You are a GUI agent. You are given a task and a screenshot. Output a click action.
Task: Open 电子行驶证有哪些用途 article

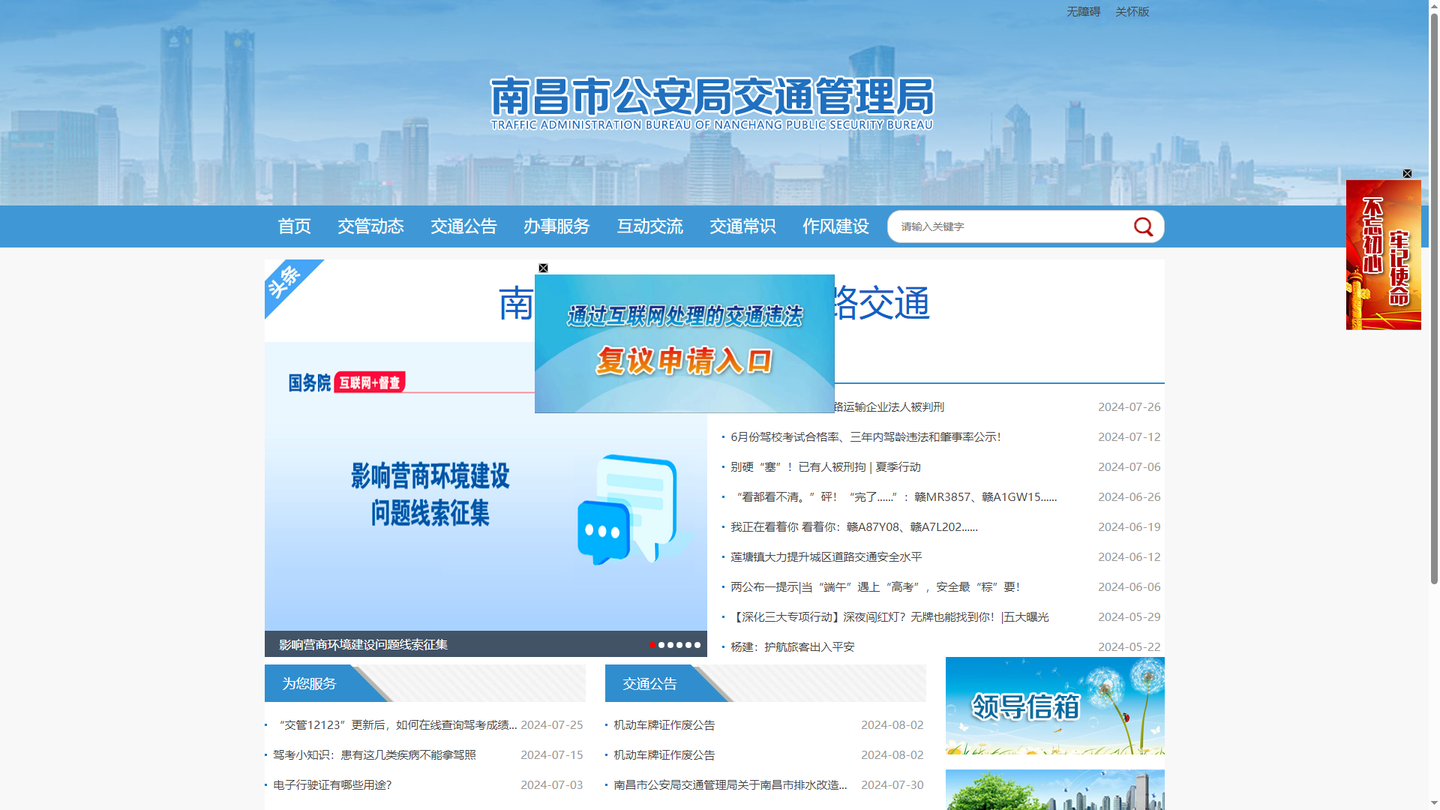coord(332,785)
